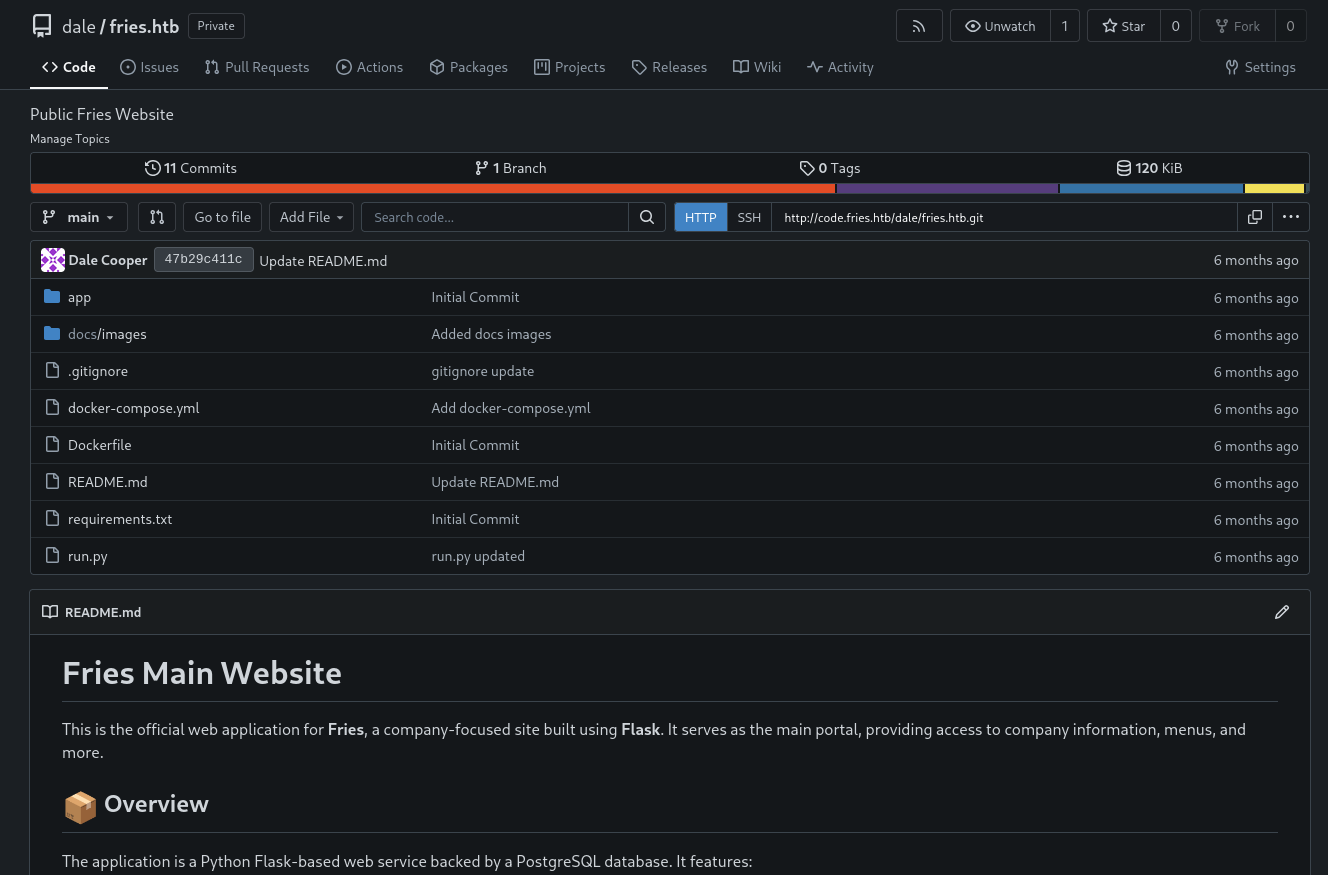Image resolution: width=1328 pixels, height=875 pixels.
Task: Click the README book icon
Action: pyautogui.click(x=50, y=612)
